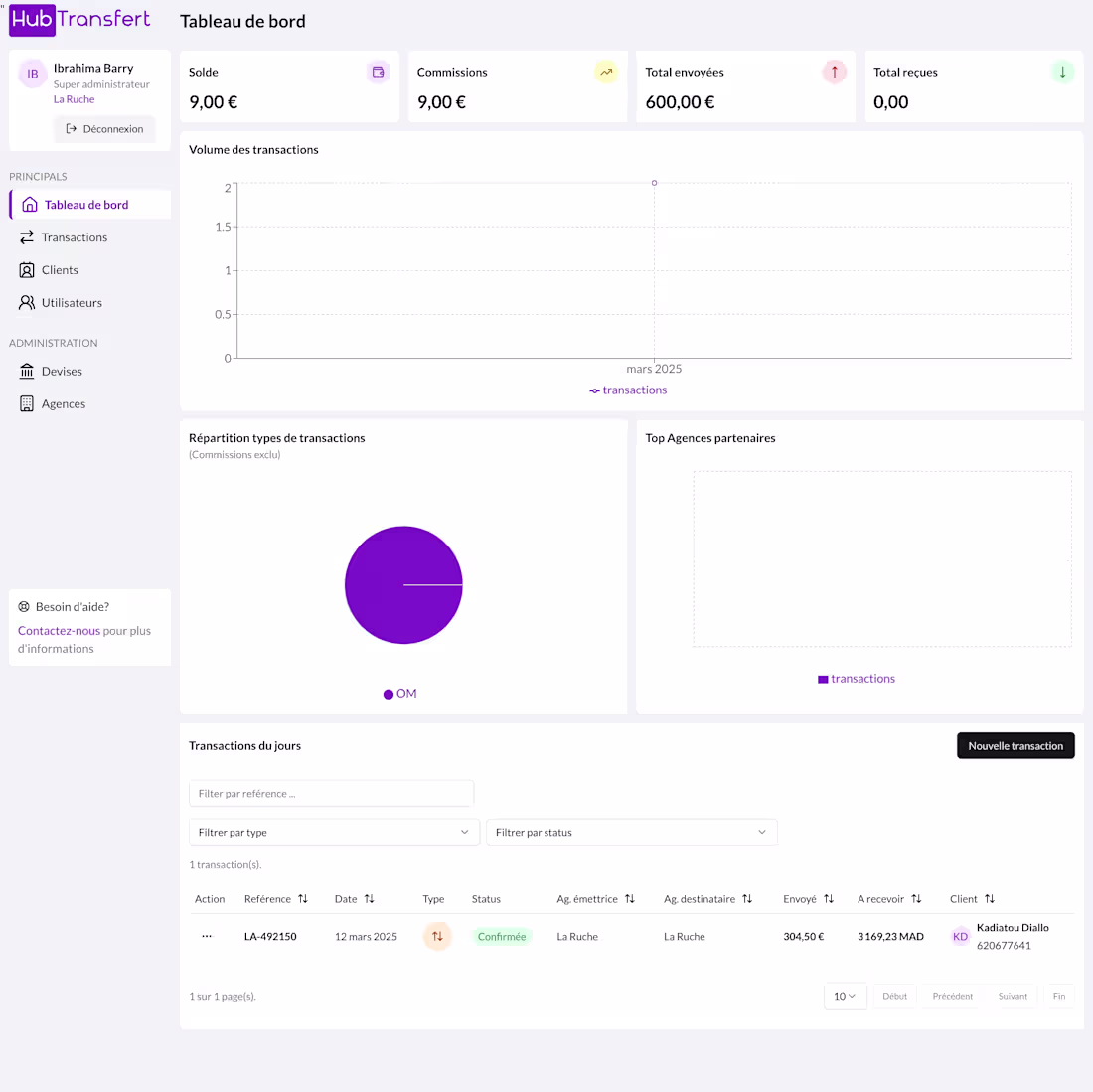Expand the rows-per-page selector showing 10

click(x=845, y=996)
